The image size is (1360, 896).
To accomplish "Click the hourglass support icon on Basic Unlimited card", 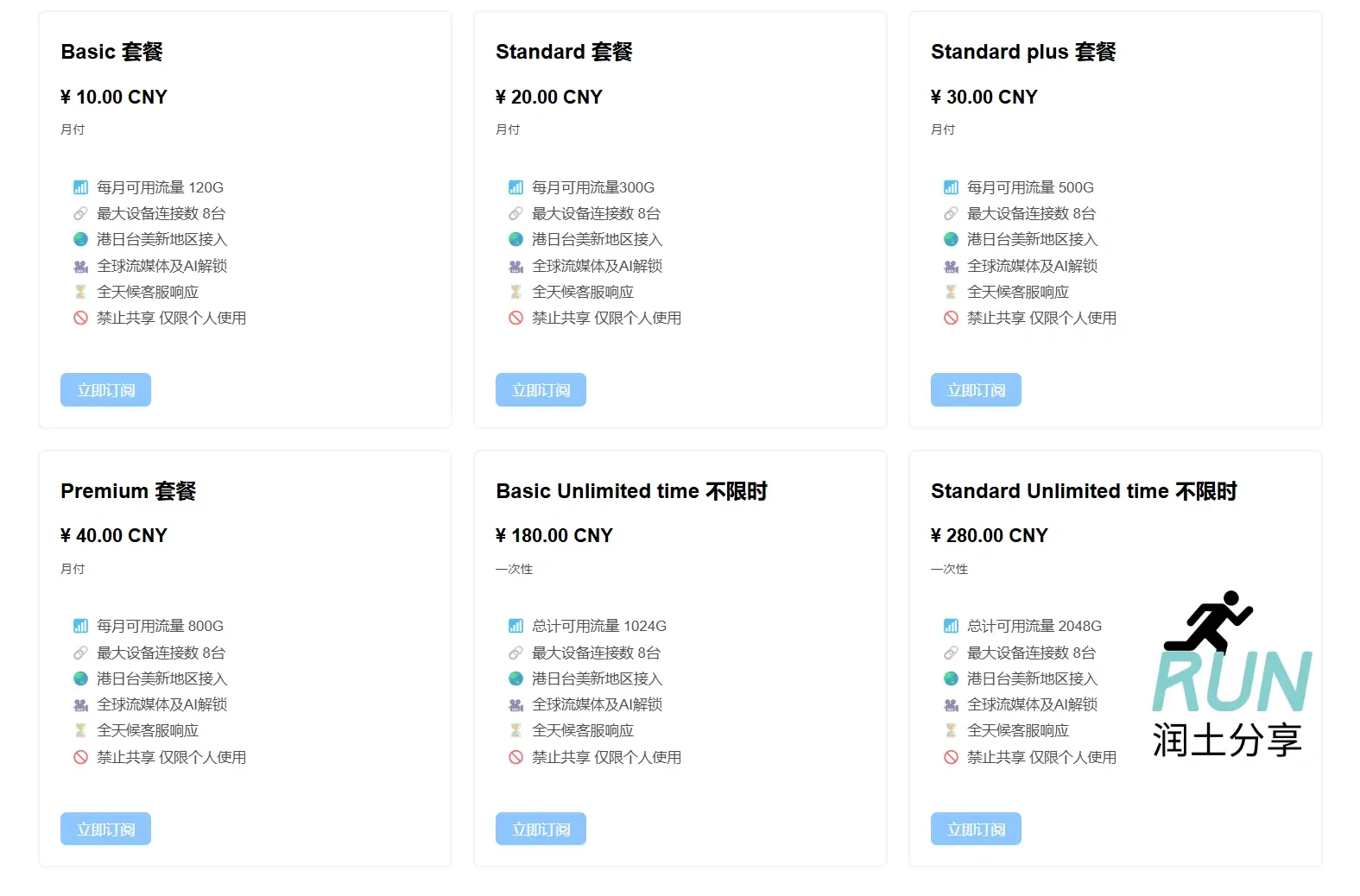I will (x=516, y=730).
